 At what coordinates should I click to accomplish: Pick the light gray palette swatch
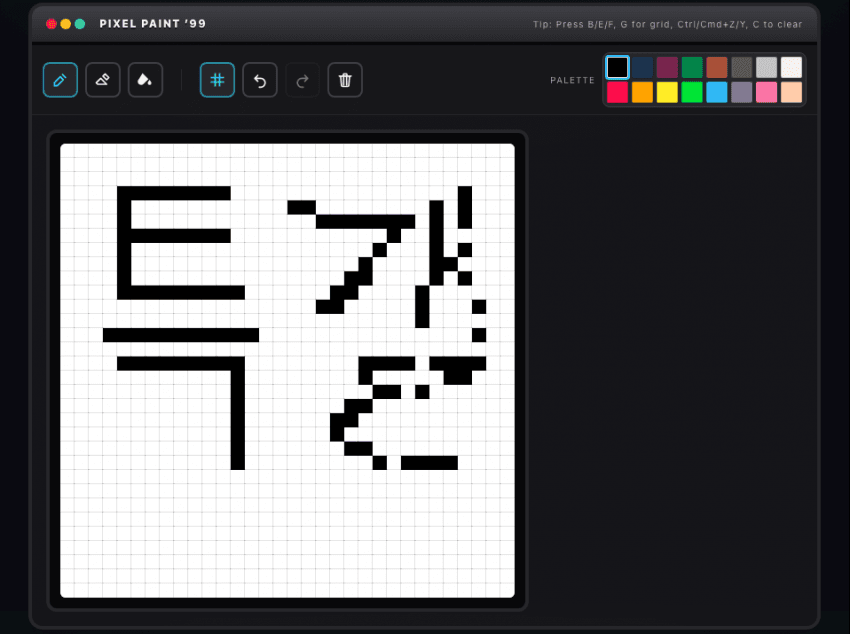tap(767, 68)
